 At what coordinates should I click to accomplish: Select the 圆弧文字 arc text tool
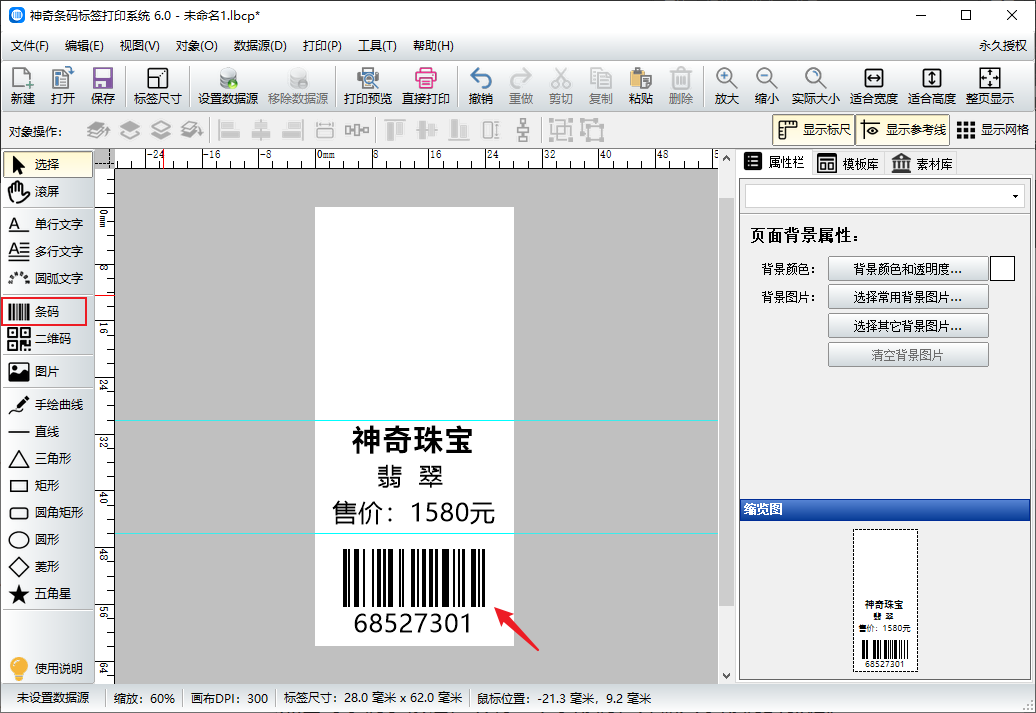click(48, 279)
